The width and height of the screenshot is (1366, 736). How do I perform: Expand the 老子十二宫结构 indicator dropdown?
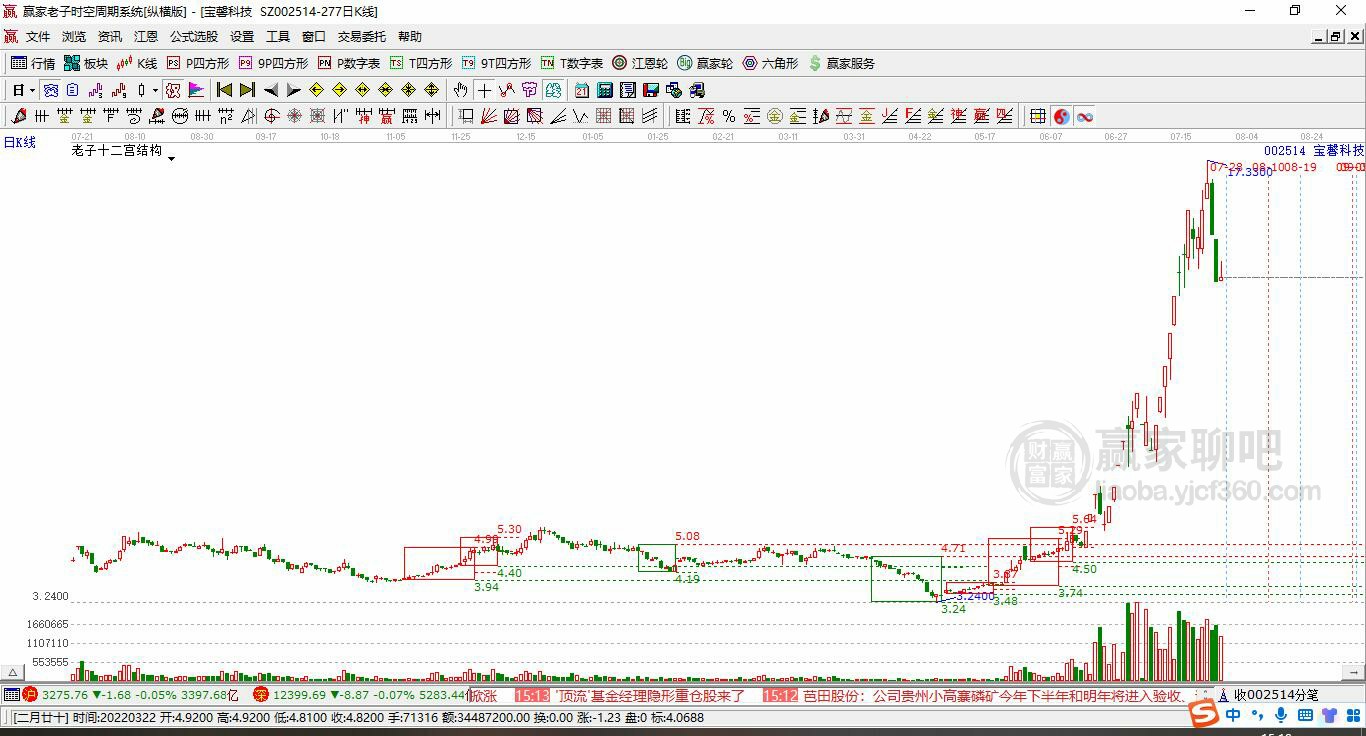(171, 158)
